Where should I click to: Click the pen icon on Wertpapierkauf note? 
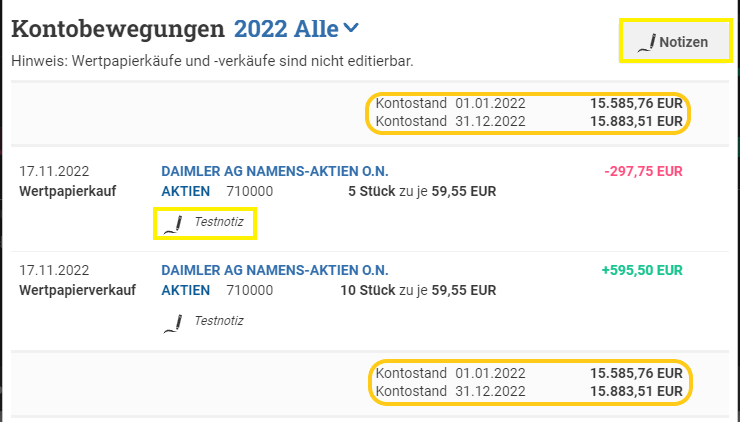click(173, 224)
